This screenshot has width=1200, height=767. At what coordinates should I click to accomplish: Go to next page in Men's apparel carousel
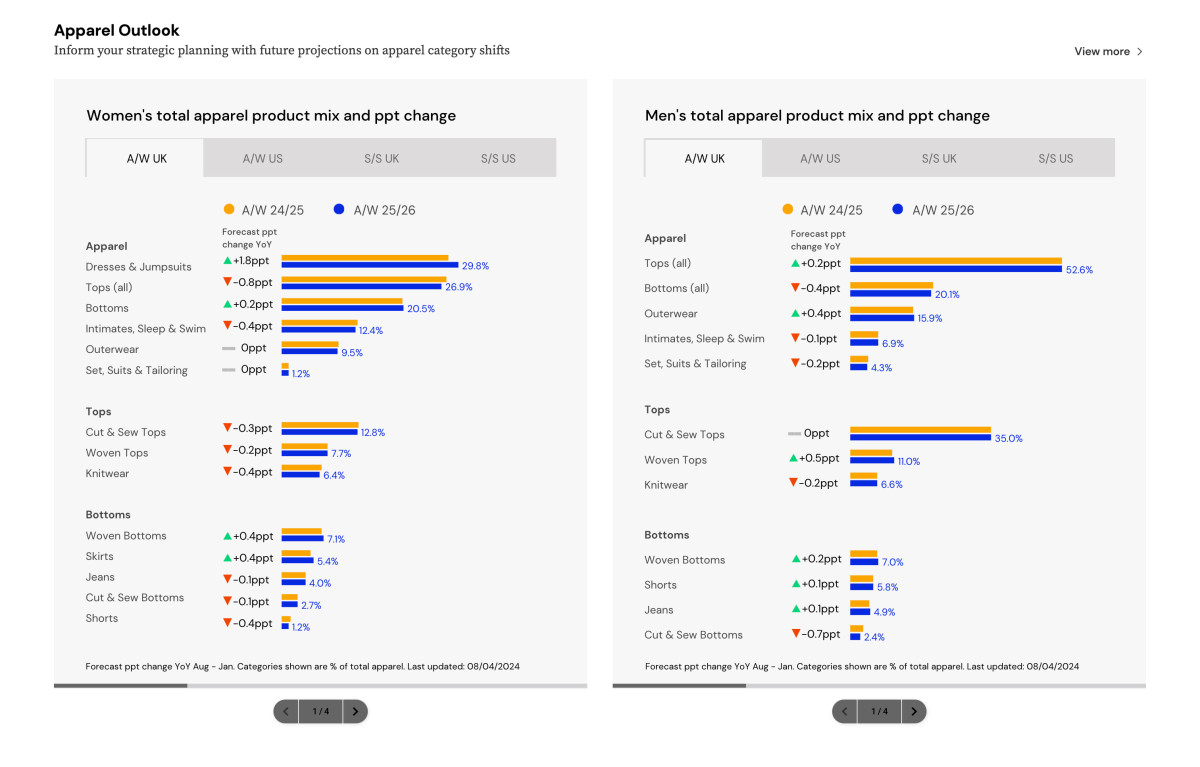coord(914,711)
